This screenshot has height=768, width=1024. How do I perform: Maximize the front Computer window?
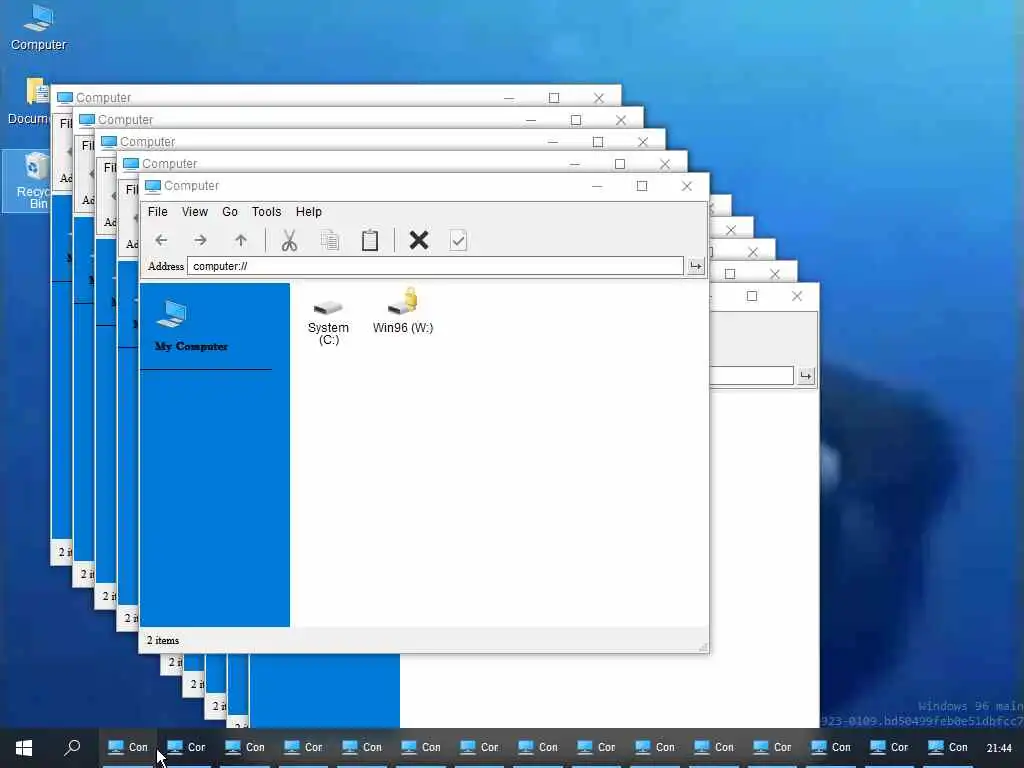642,186
